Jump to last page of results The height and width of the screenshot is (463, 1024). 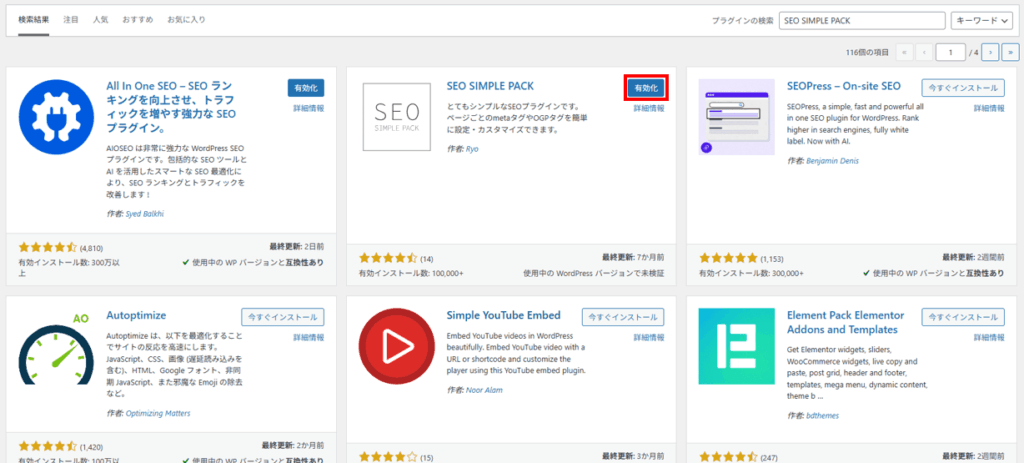pos(1010,52)
